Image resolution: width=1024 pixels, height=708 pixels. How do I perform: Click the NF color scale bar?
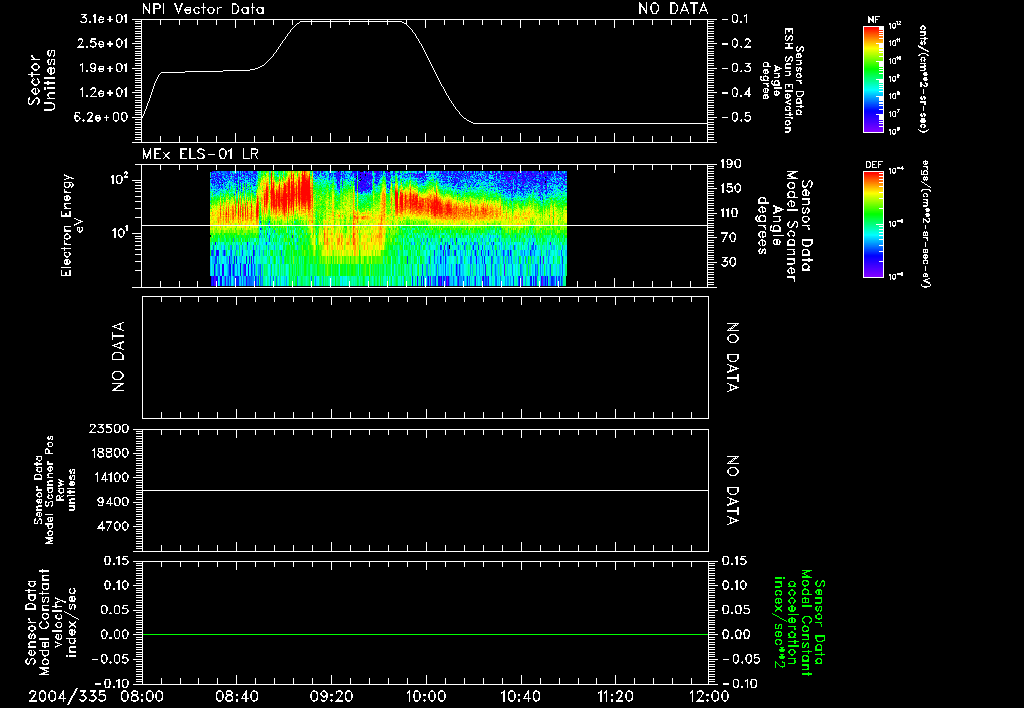873,78
